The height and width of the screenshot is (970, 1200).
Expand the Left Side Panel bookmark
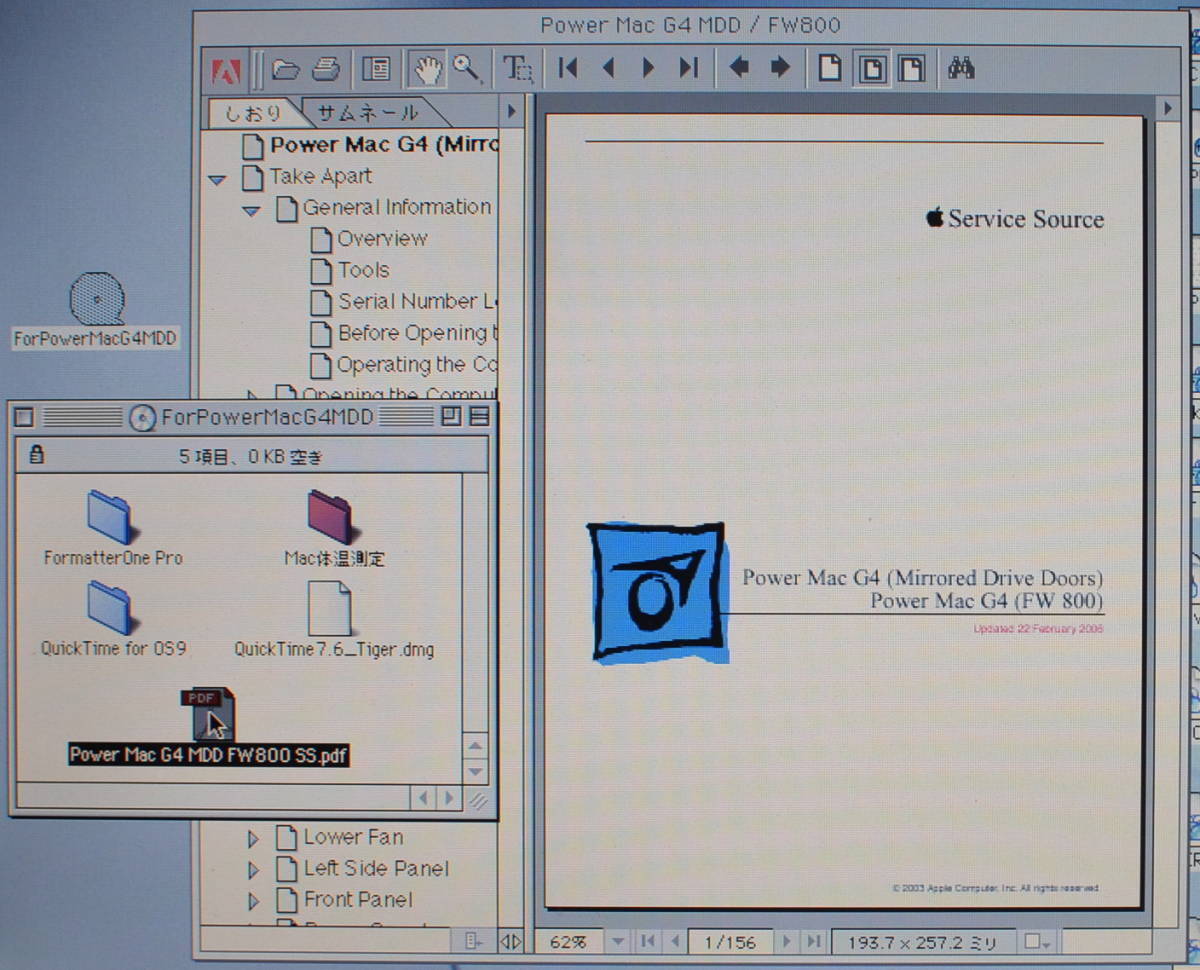[253, 870]
